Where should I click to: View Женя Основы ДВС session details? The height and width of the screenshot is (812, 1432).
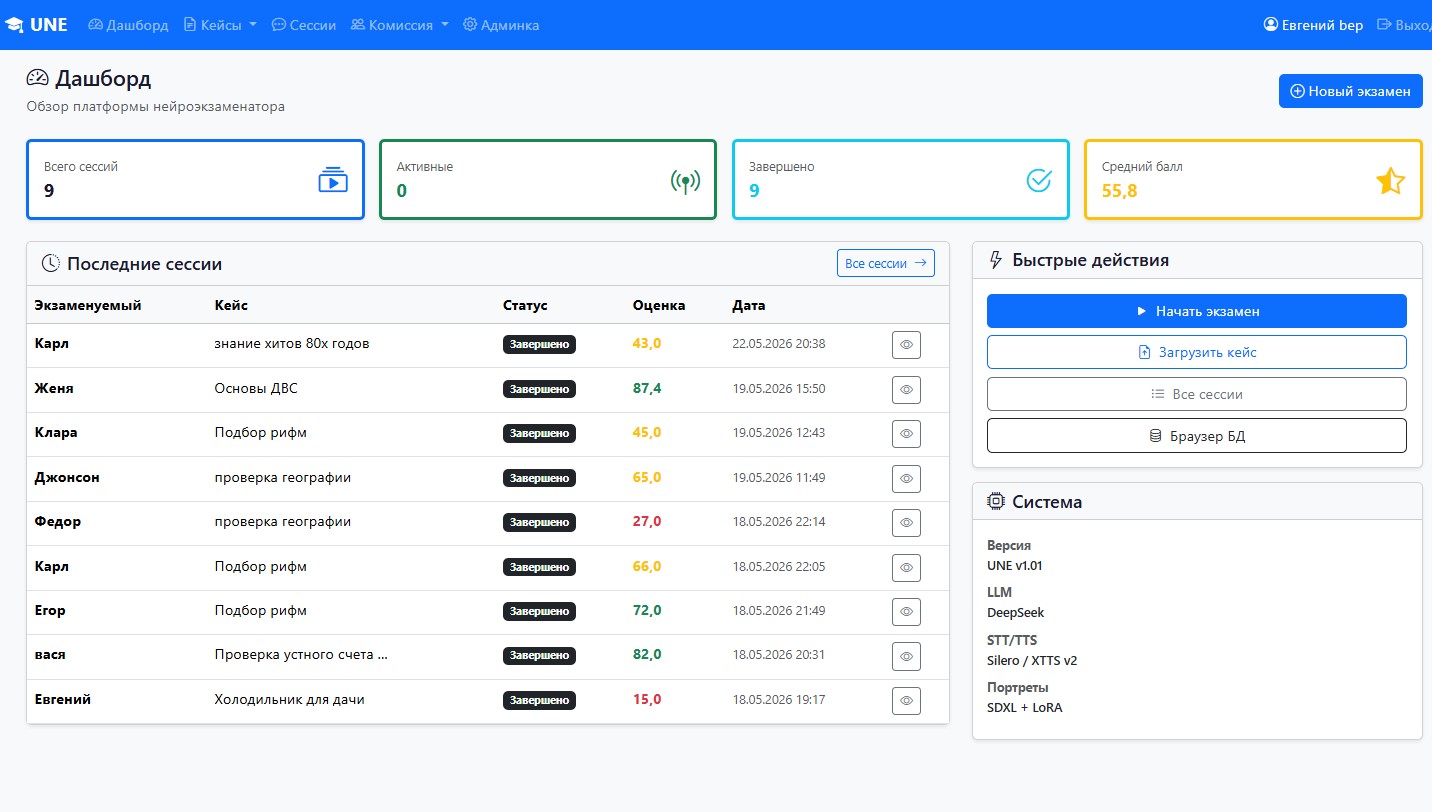[x=906, y=389]
